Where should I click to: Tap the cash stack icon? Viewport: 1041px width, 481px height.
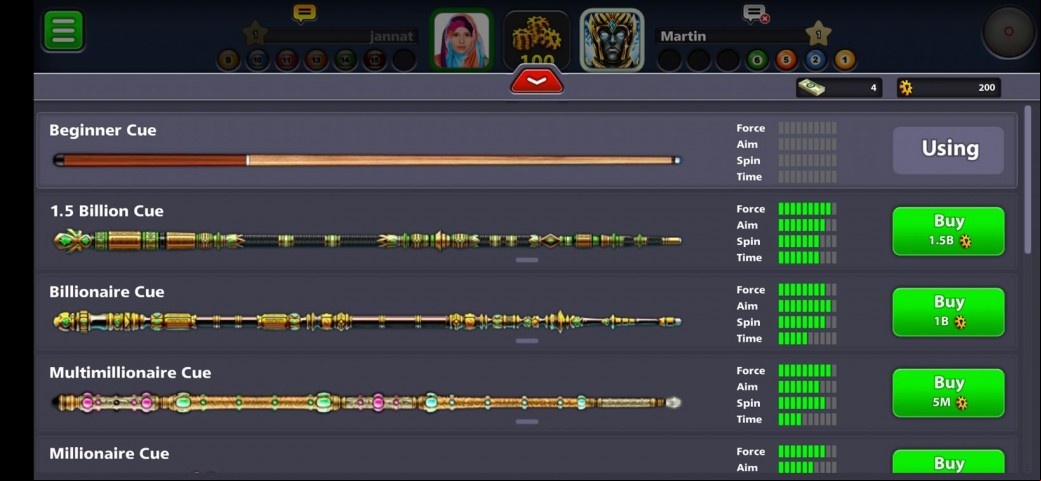[x=811, y=88]
